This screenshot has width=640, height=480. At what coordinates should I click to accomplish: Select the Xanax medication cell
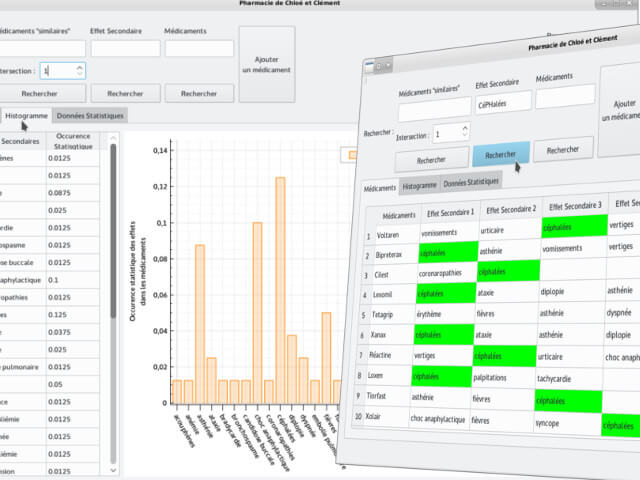tap(390, 335)
